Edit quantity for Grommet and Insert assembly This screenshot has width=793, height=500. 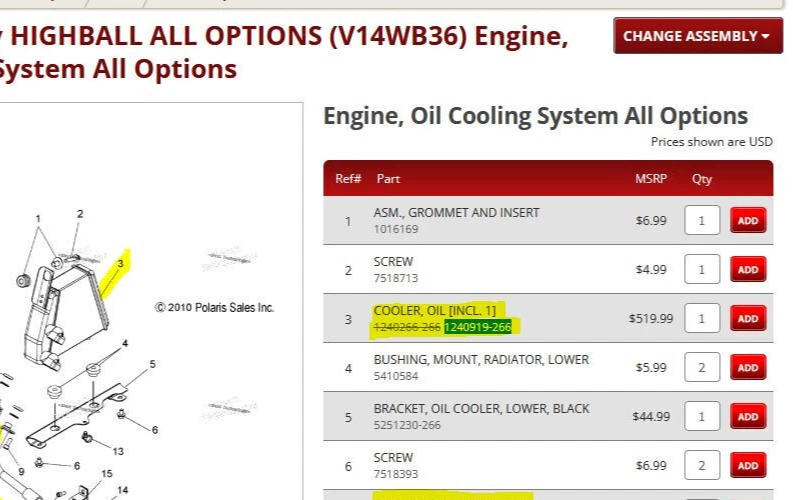[x=702, y=220]
